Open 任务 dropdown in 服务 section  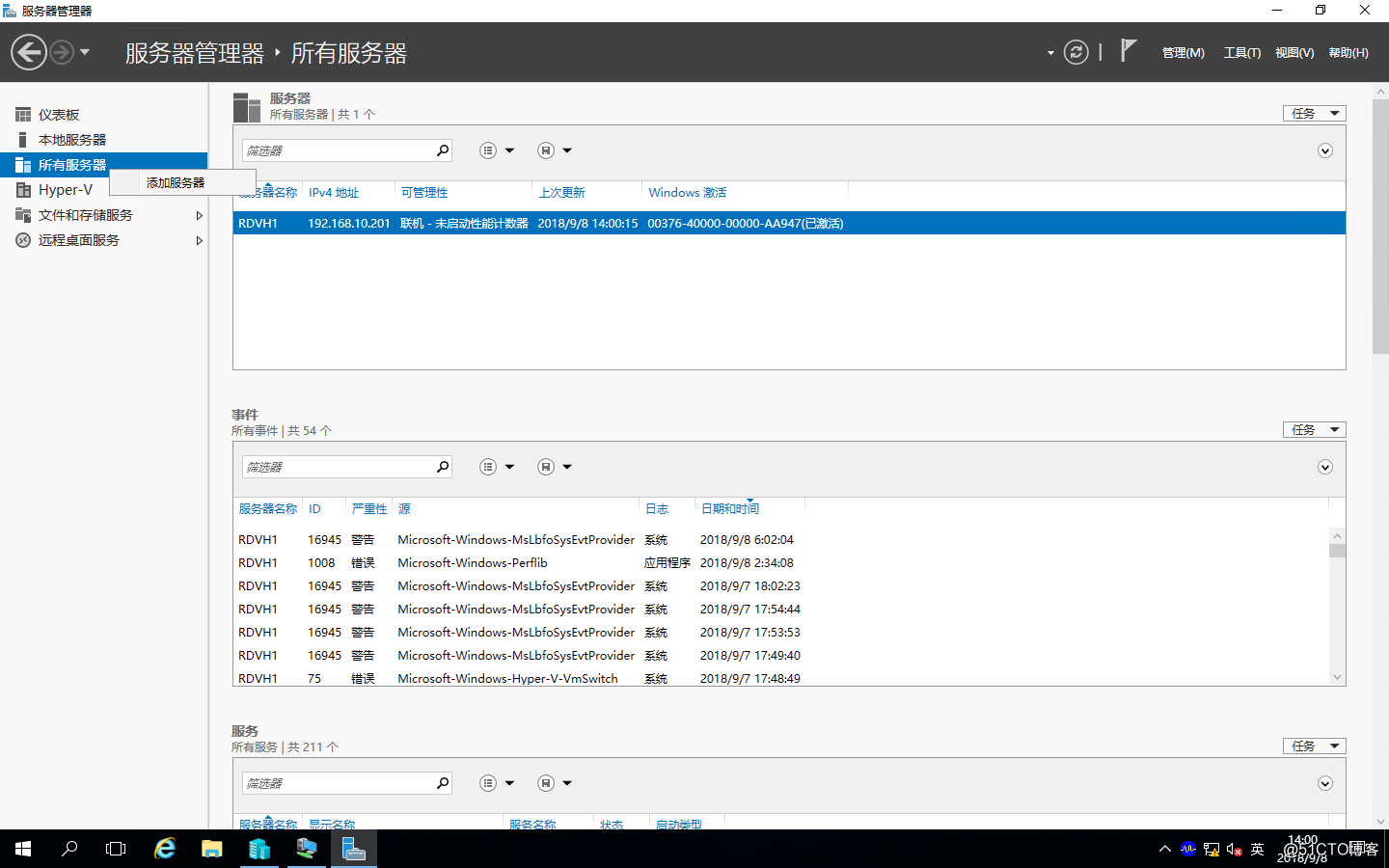[1314, 746]
